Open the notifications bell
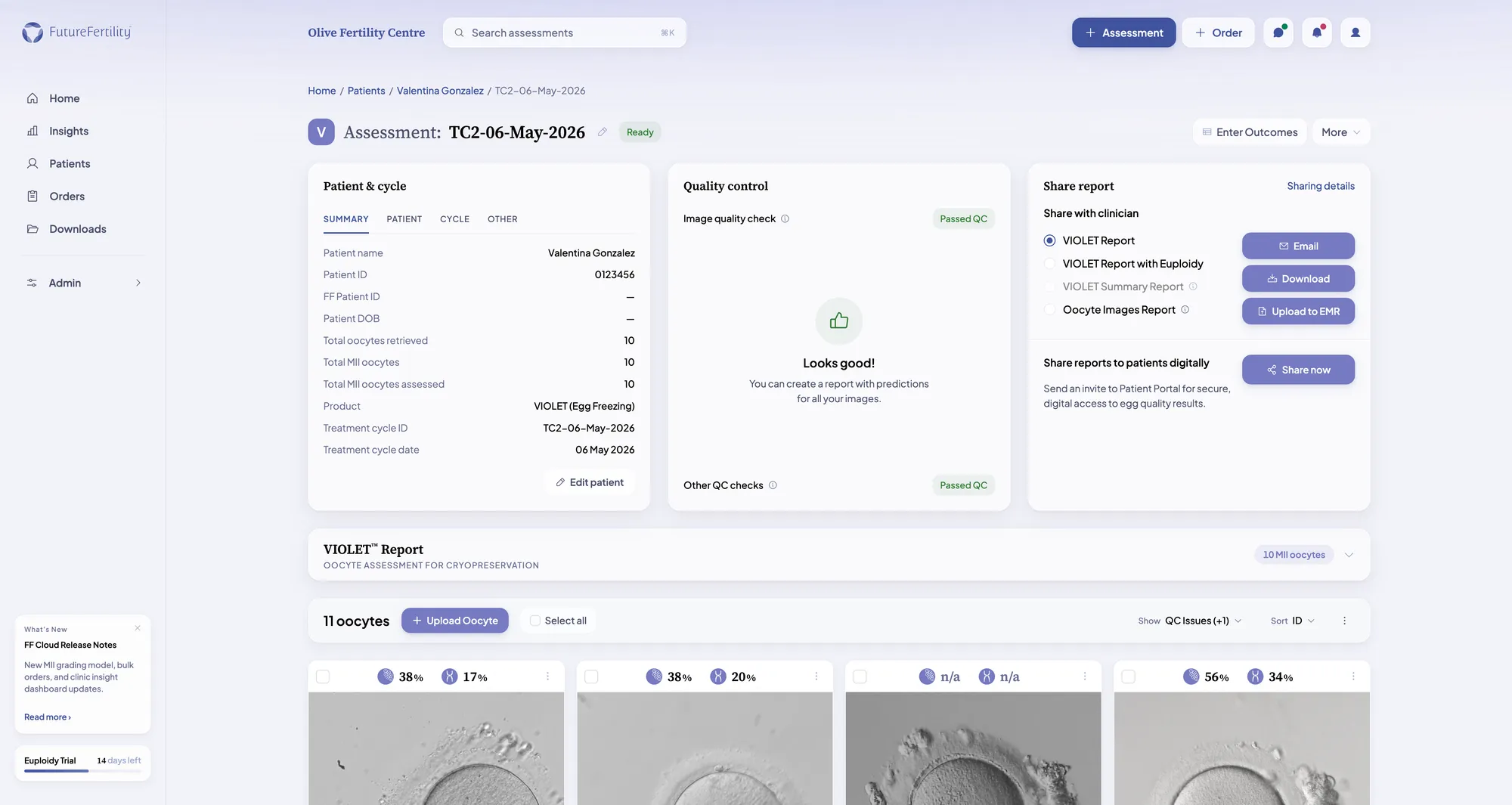 tap(1317, 33)
